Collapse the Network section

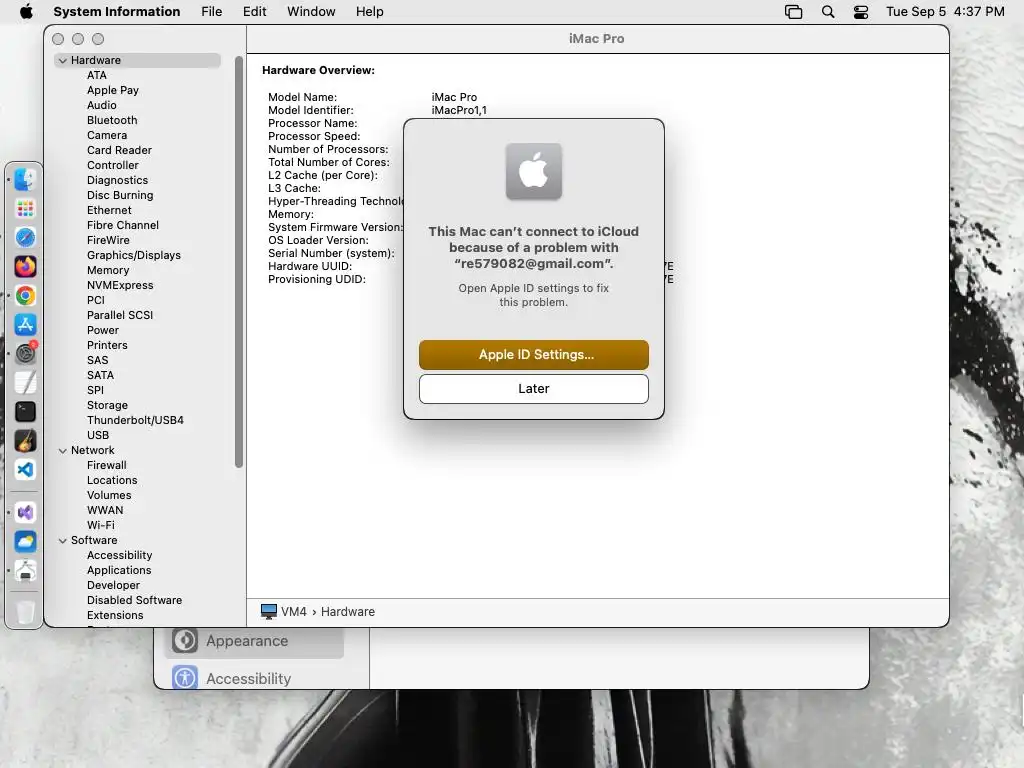63,451
